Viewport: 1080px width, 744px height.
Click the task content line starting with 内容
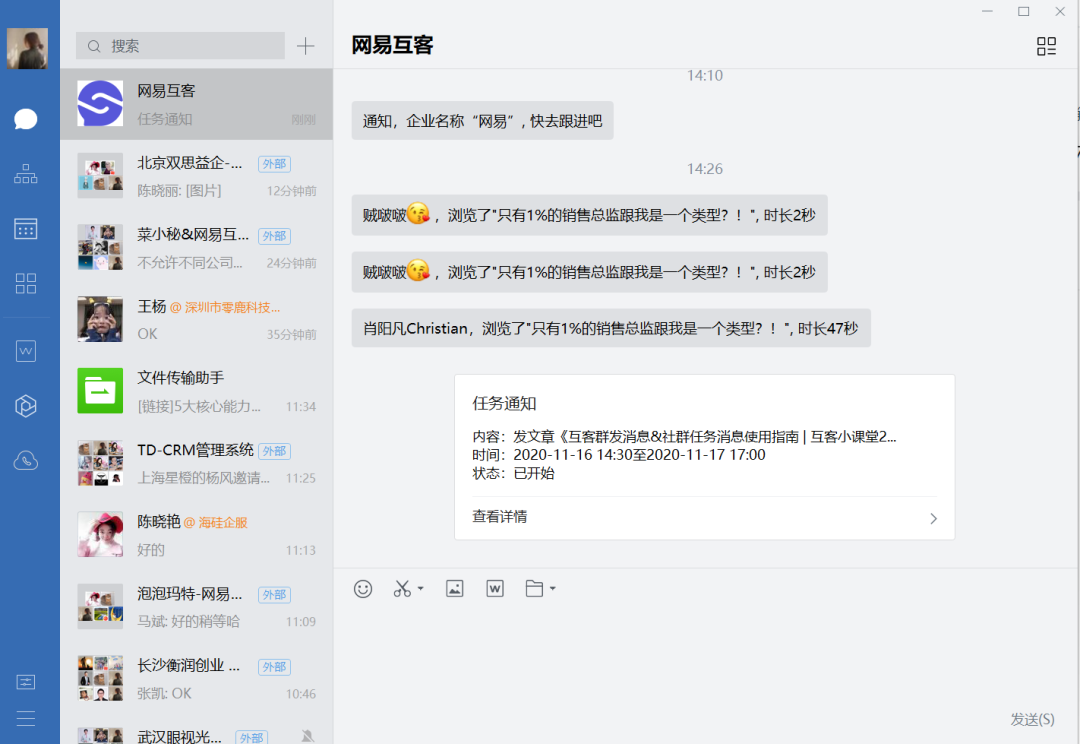point(684,437)
